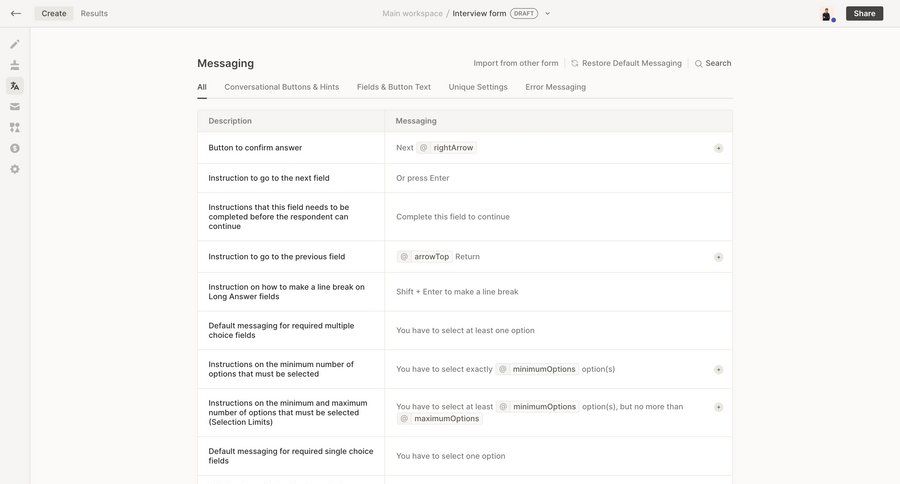The height and width of the screenshot is (484, 900).
Task: Click 'Return' text in previous field message
Action: click(x=467, y=257)
